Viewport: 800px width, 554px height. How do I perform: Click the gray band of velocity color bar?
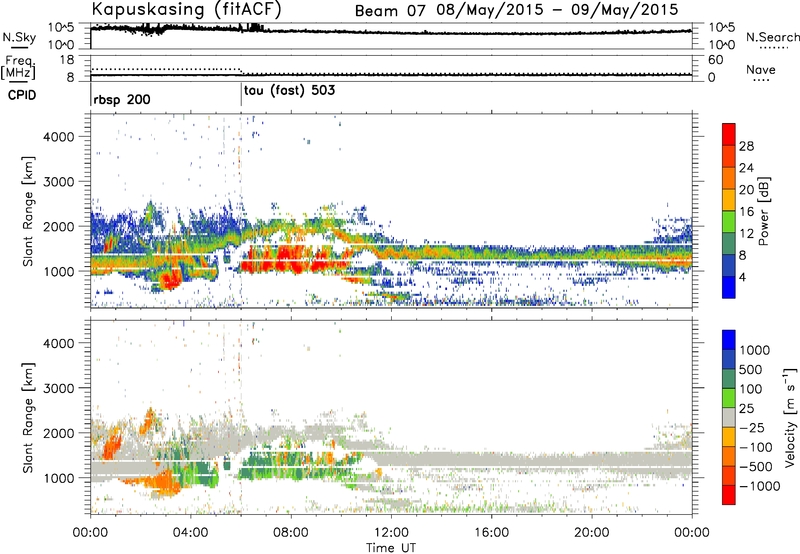(729, 417)
